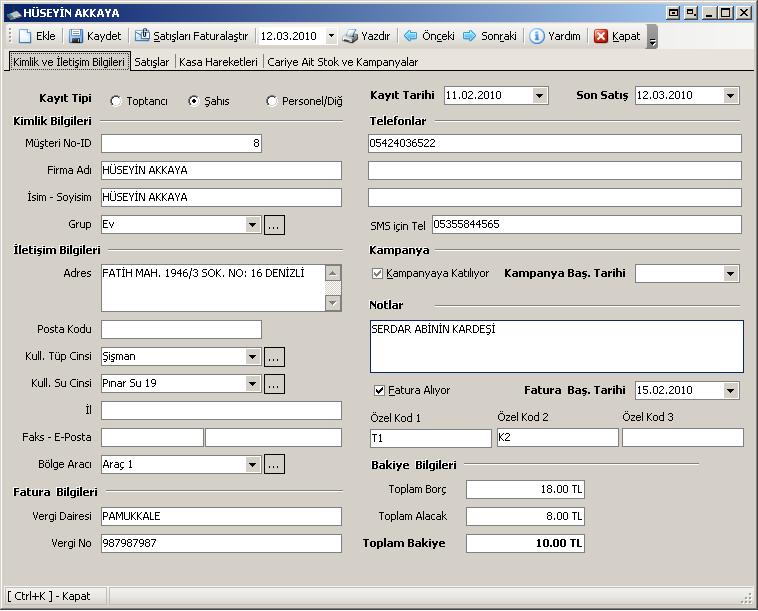Click the ellipsis button next to Kull. Tüp Cinsi
Image resolution: width=758 pixels, height=611 pixels.
coord(274,357)
